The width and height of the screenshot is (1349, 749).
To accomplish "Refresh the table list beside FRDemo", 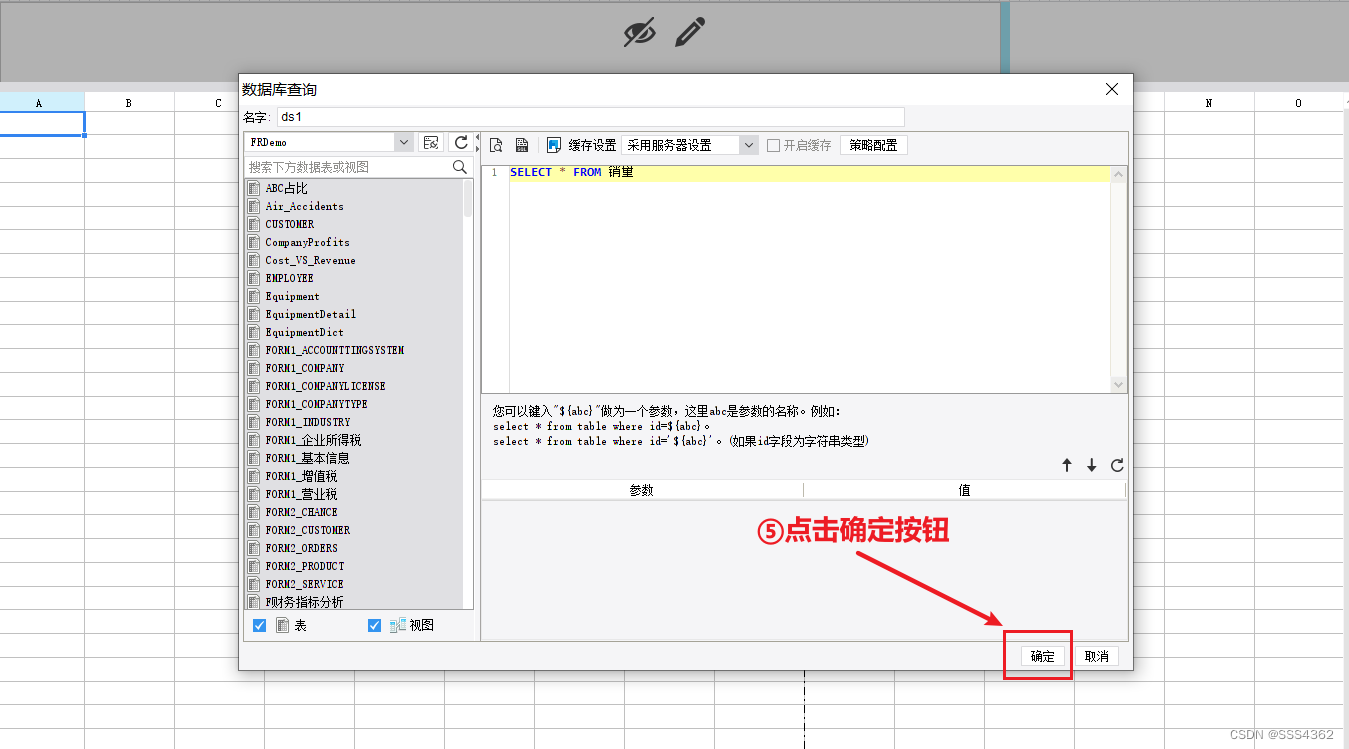I will point(460,143).
